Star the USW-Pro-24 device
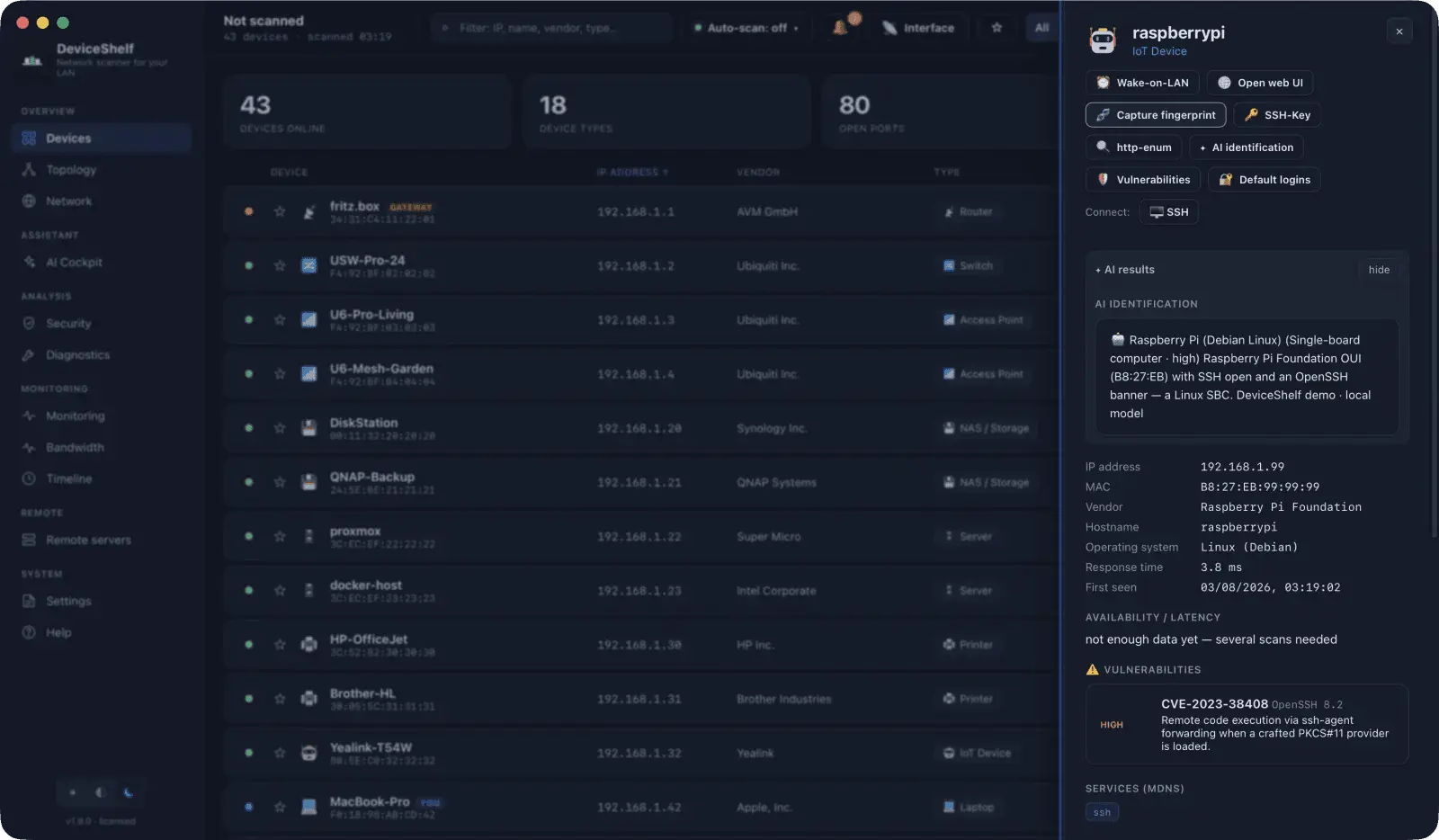 coord(280,266)
